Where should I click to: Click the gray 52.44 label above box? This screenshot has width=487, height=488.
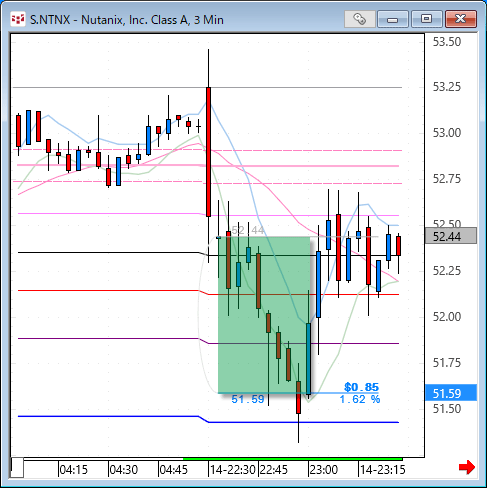(x=248, y=230)
